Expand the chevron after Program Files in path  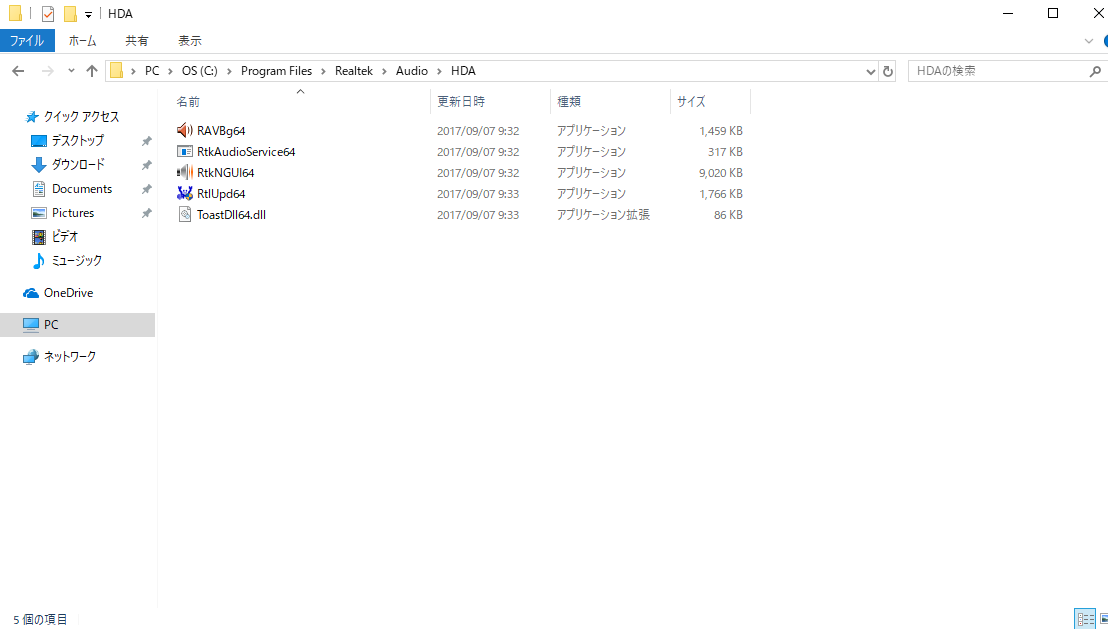pyautogui.click(x=324, y=71)
